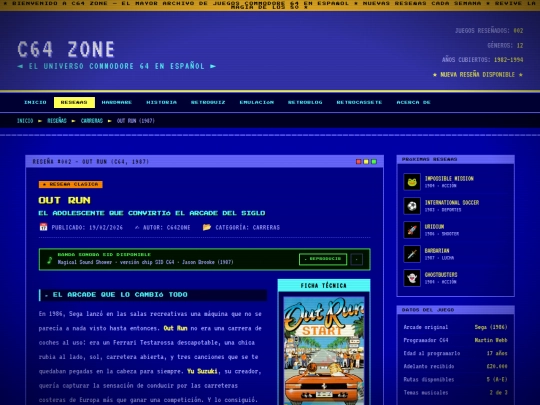Open the Impossible Mission frog icon

pyautogui.click(x=412, y=182)
